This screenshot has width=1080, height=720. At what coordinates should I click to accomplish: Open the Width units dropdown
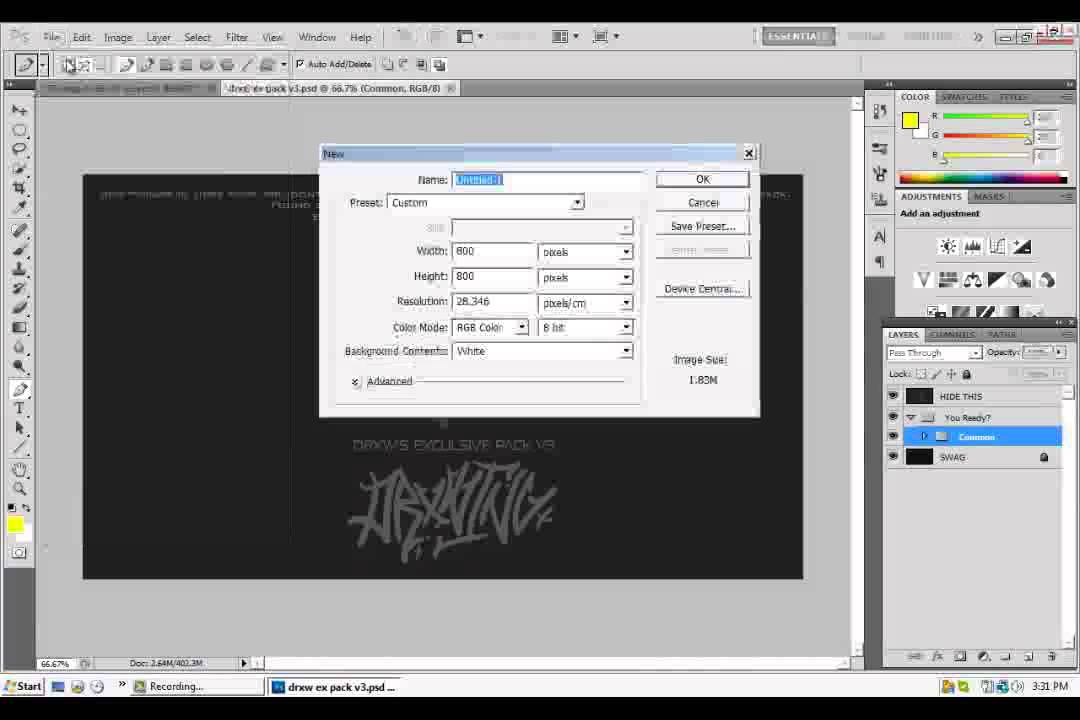585,252
